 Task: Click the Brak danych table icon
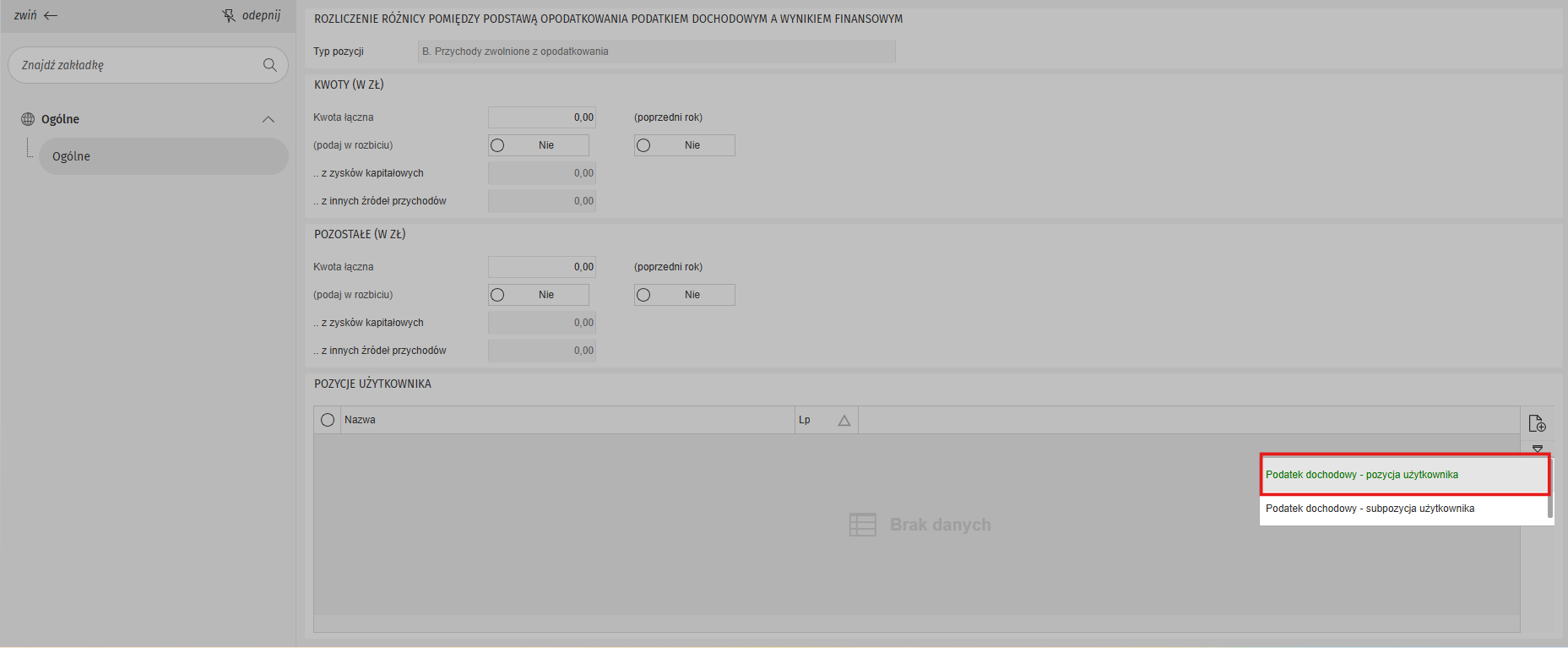tap(862, 525)
